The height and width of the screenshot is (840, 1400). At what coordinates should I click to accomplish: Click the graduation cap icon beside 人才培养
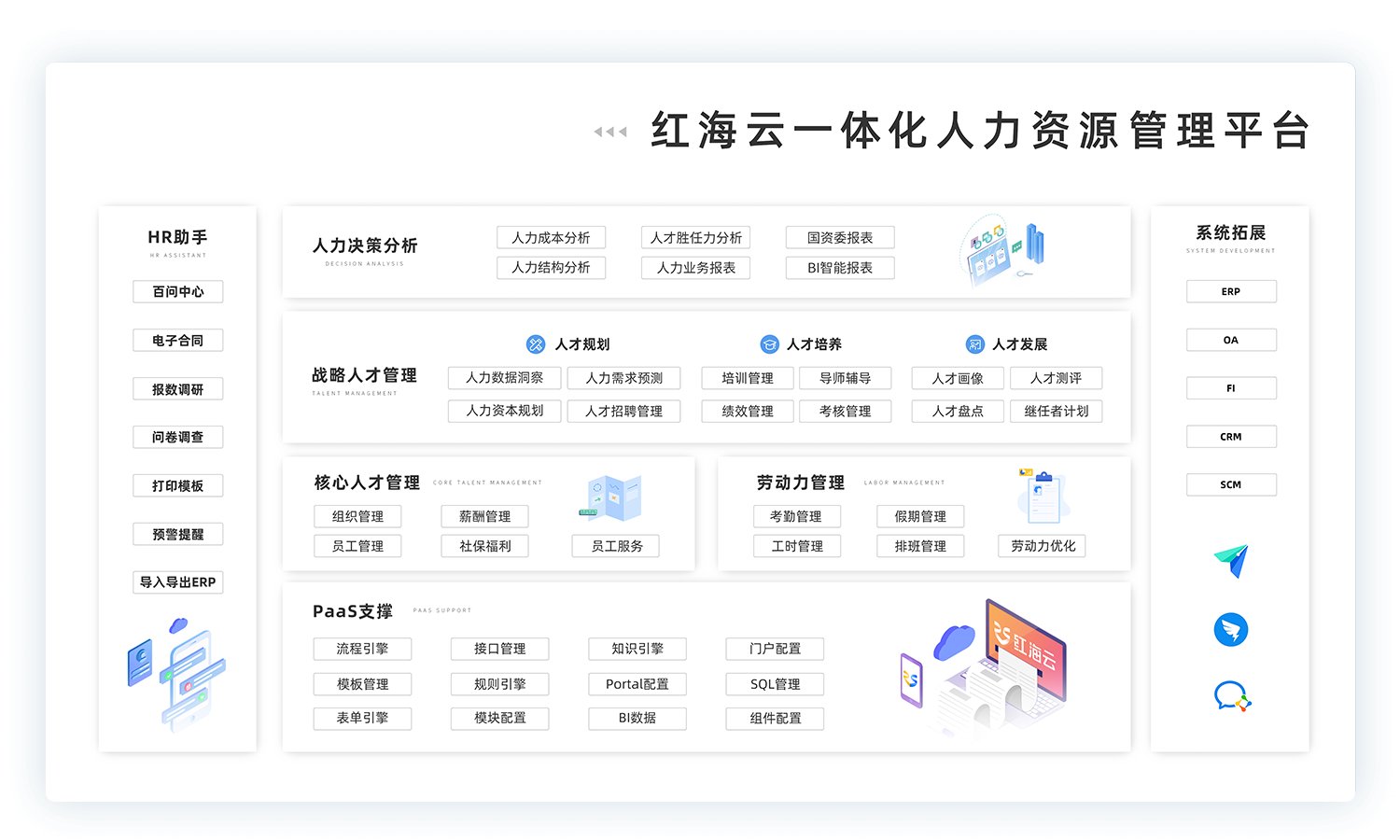768,343
